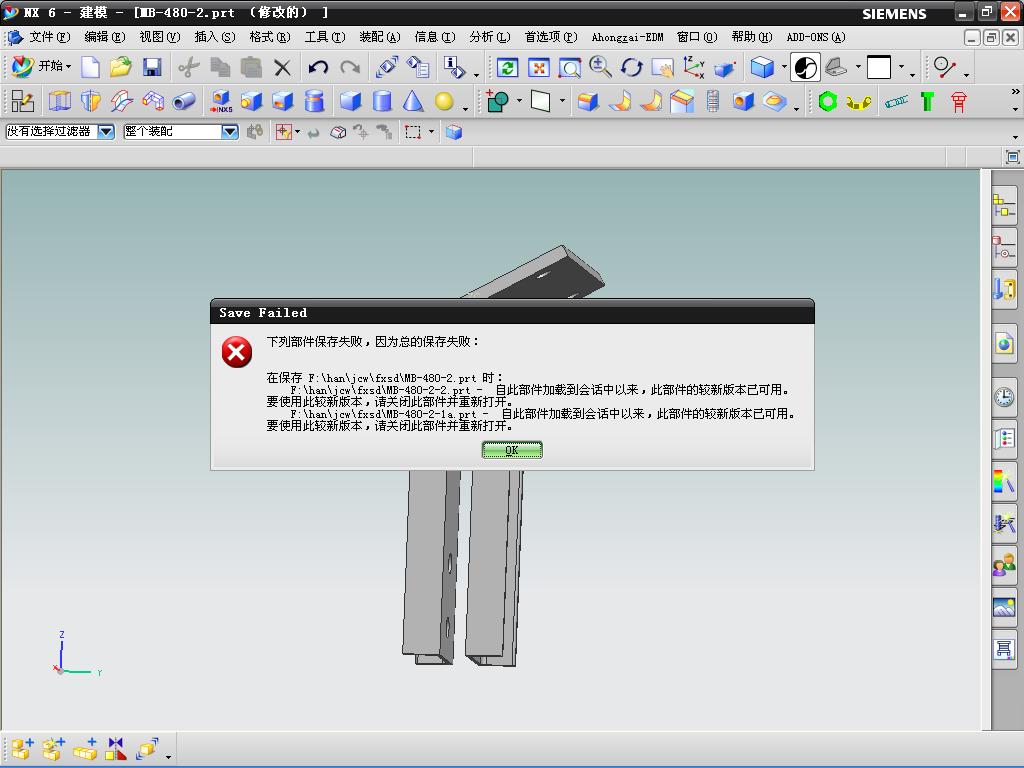Click the Extrude icon

pos(59,101)
